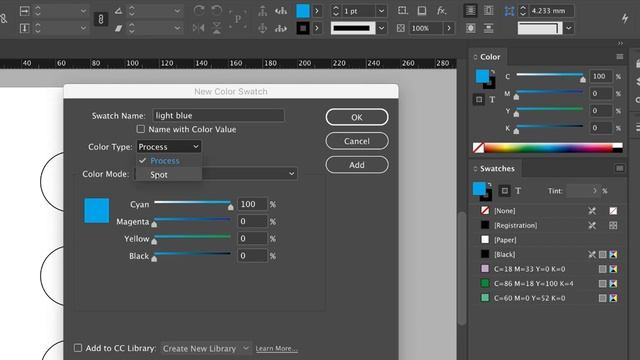Click formatting affects container icon in Color panel

[x=479, y=100]
